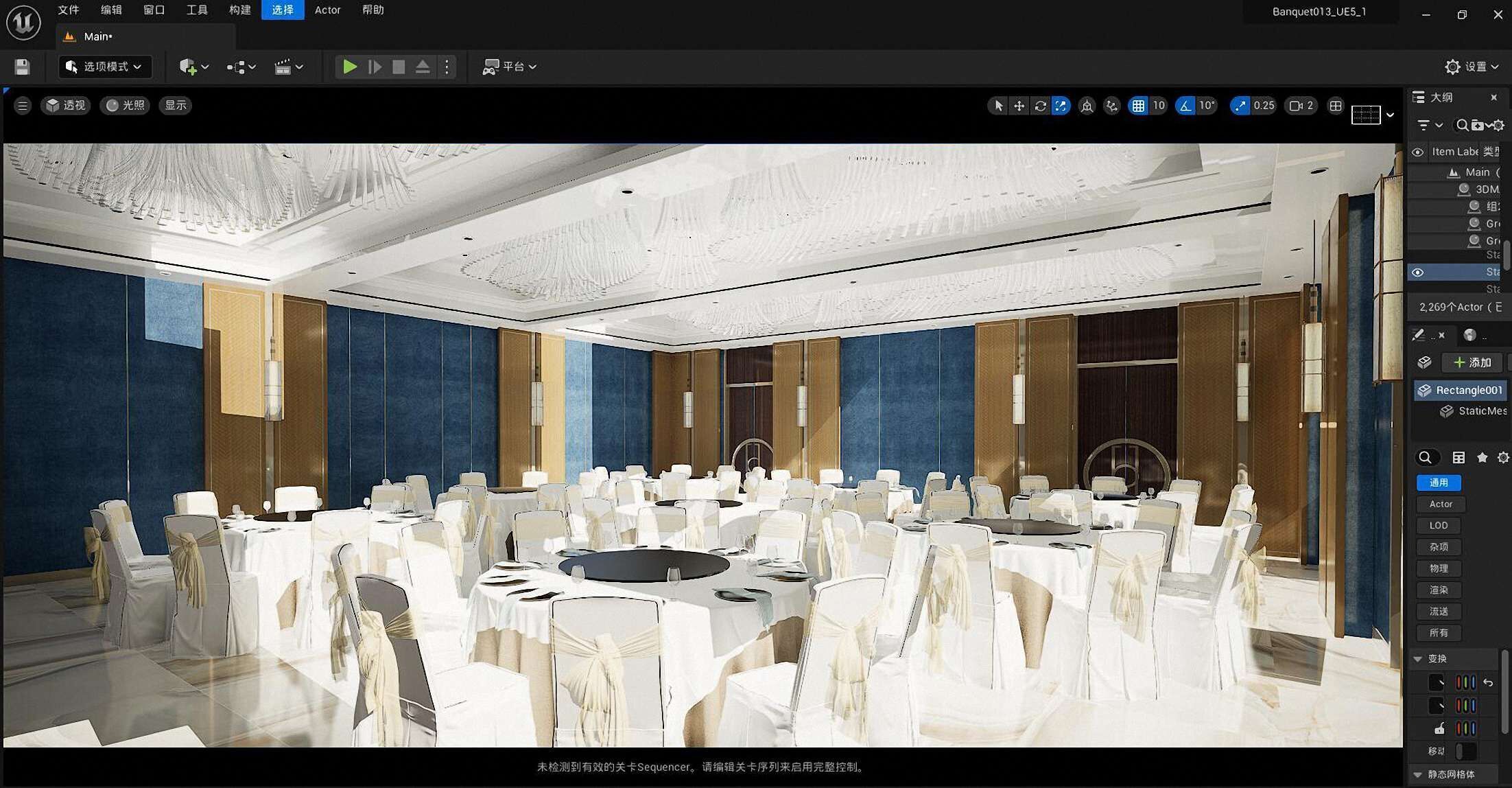Open outliner settings gear
Screen dimensions: 1512x788
click(x=1498, y=125)
